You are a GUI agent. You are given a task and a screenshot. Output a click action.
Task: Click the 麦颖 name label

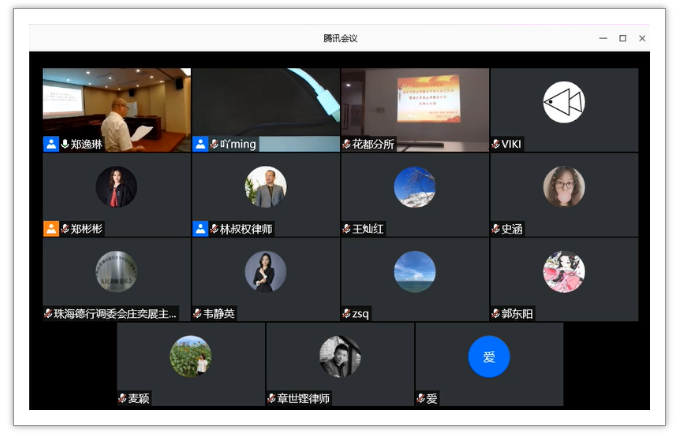click(x=139, y=398)
